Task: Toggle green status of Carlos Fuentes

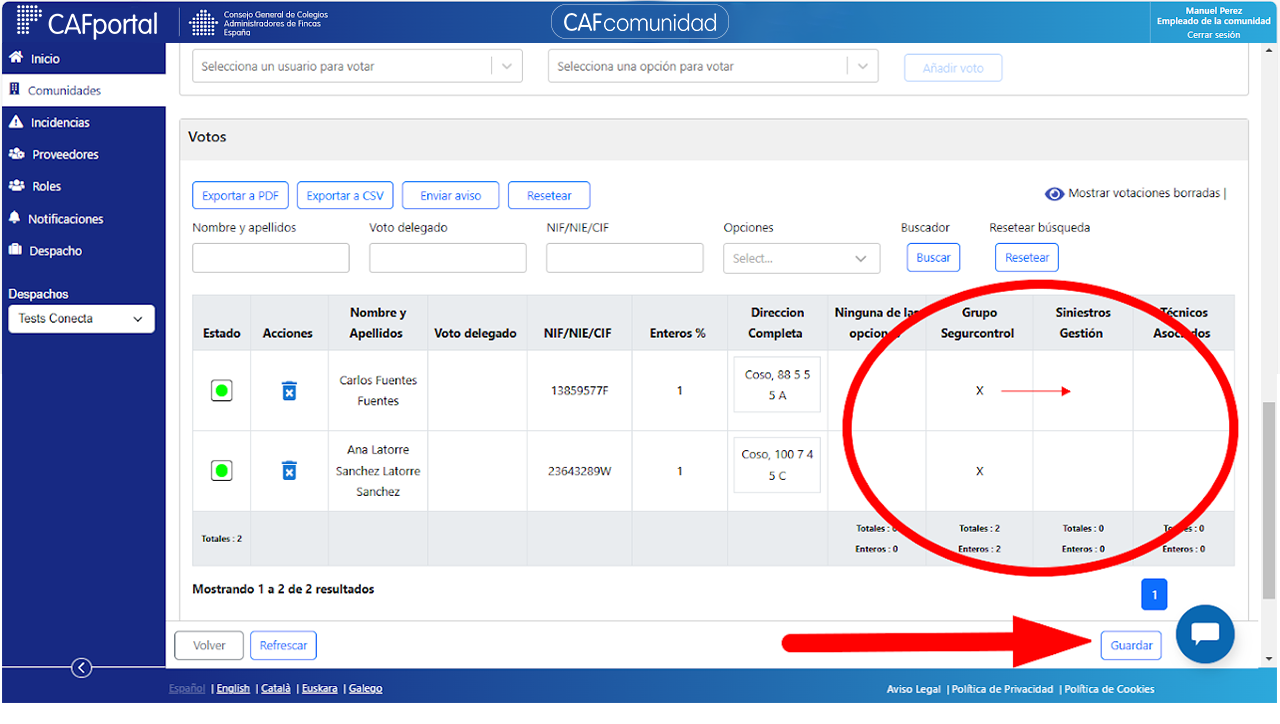Action: tap(222, 391)
